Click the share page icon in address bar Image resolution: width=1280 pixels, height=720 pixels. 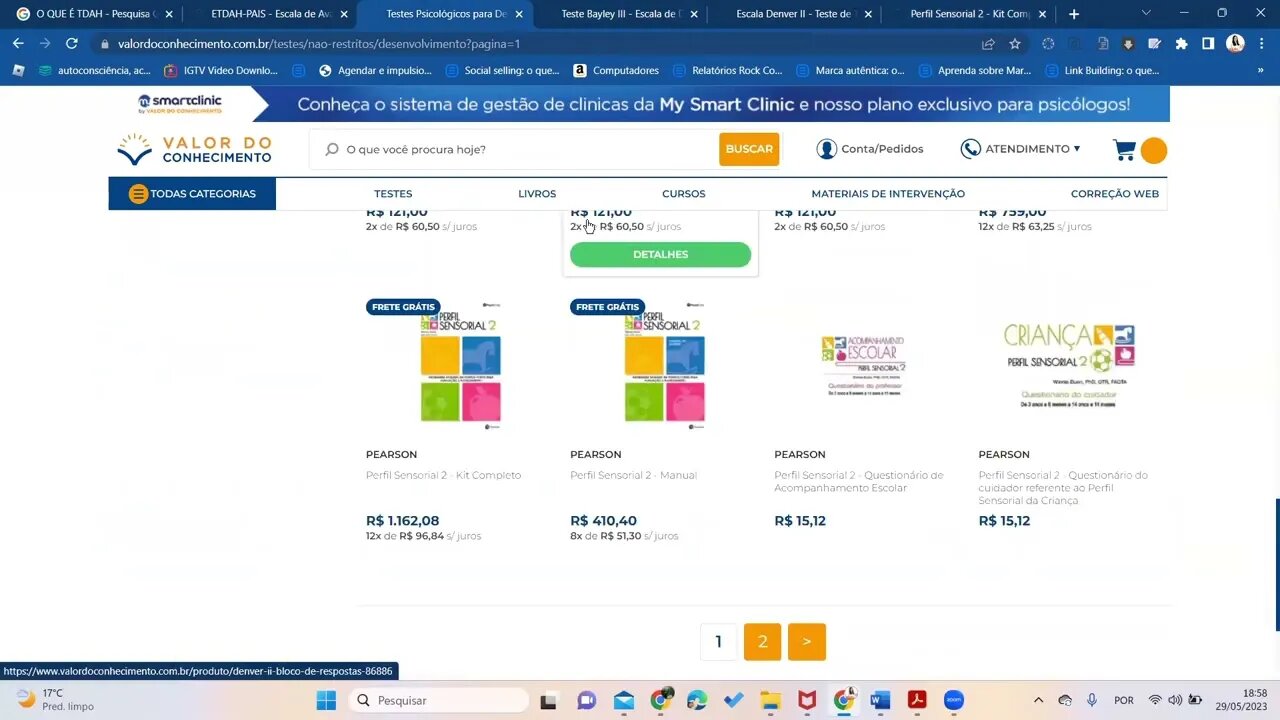(x=988, y=44)
